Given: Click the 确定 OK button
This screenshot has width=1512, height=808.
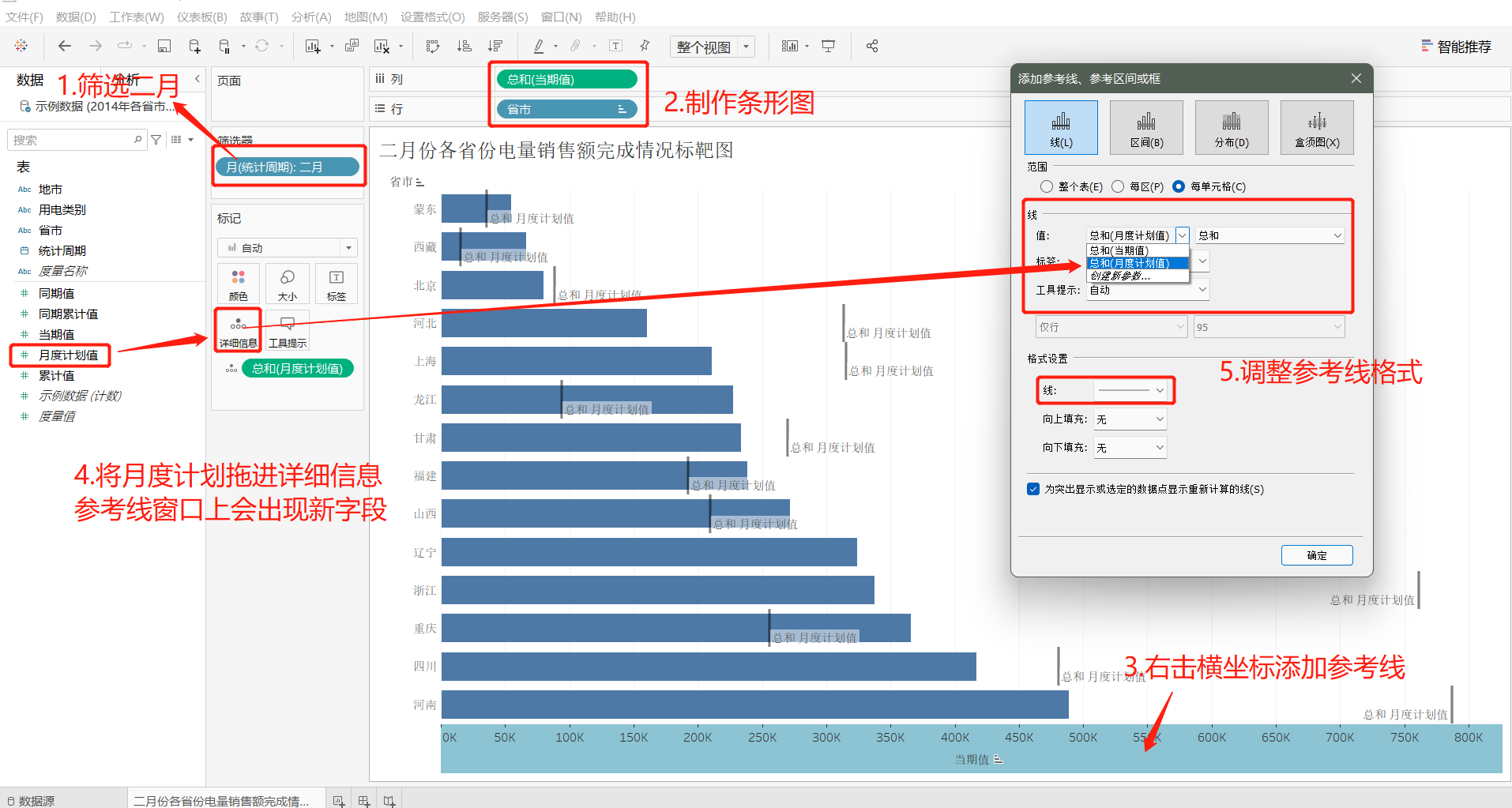Looking at the screenshot, I should pos(1317,555).
